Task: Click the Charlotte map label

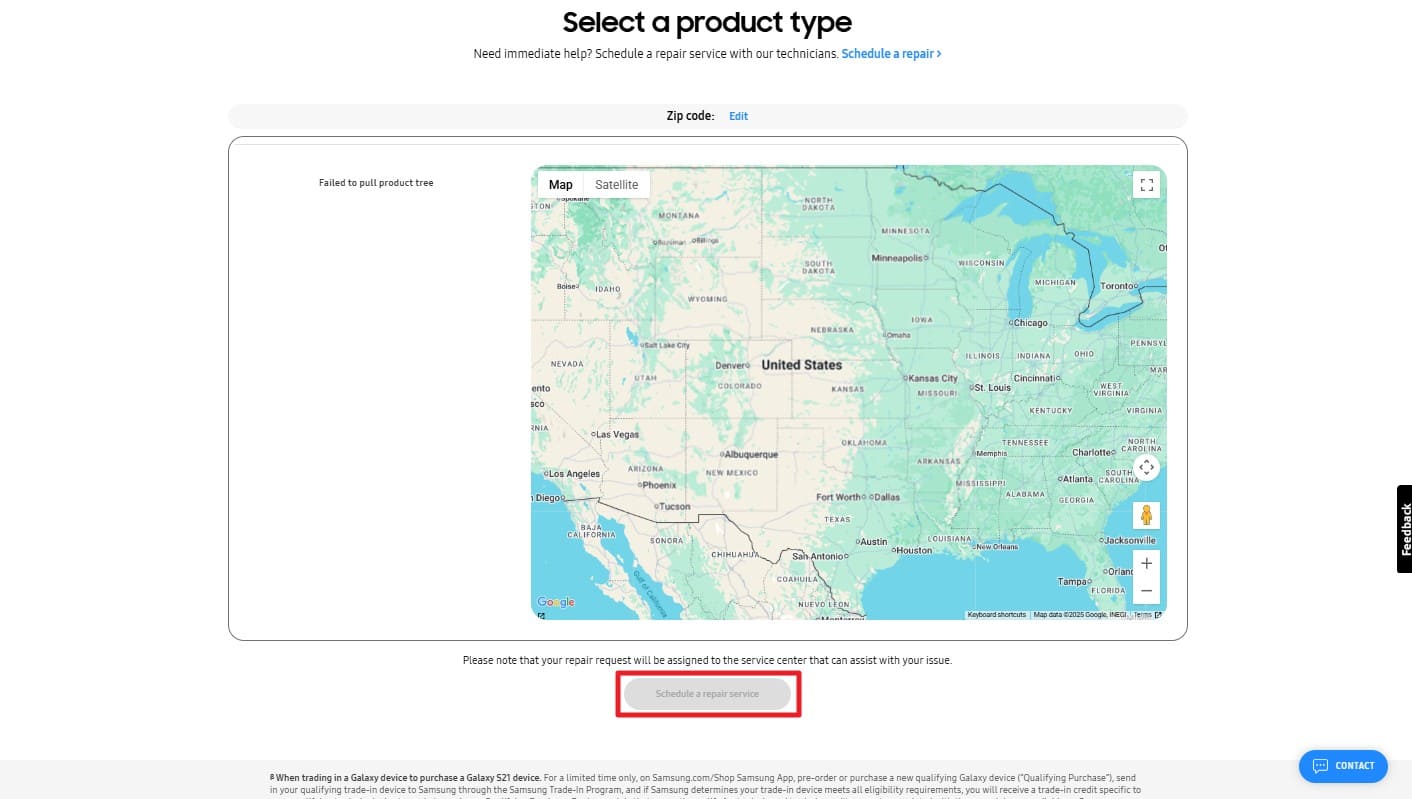Action: point(1093,452)
